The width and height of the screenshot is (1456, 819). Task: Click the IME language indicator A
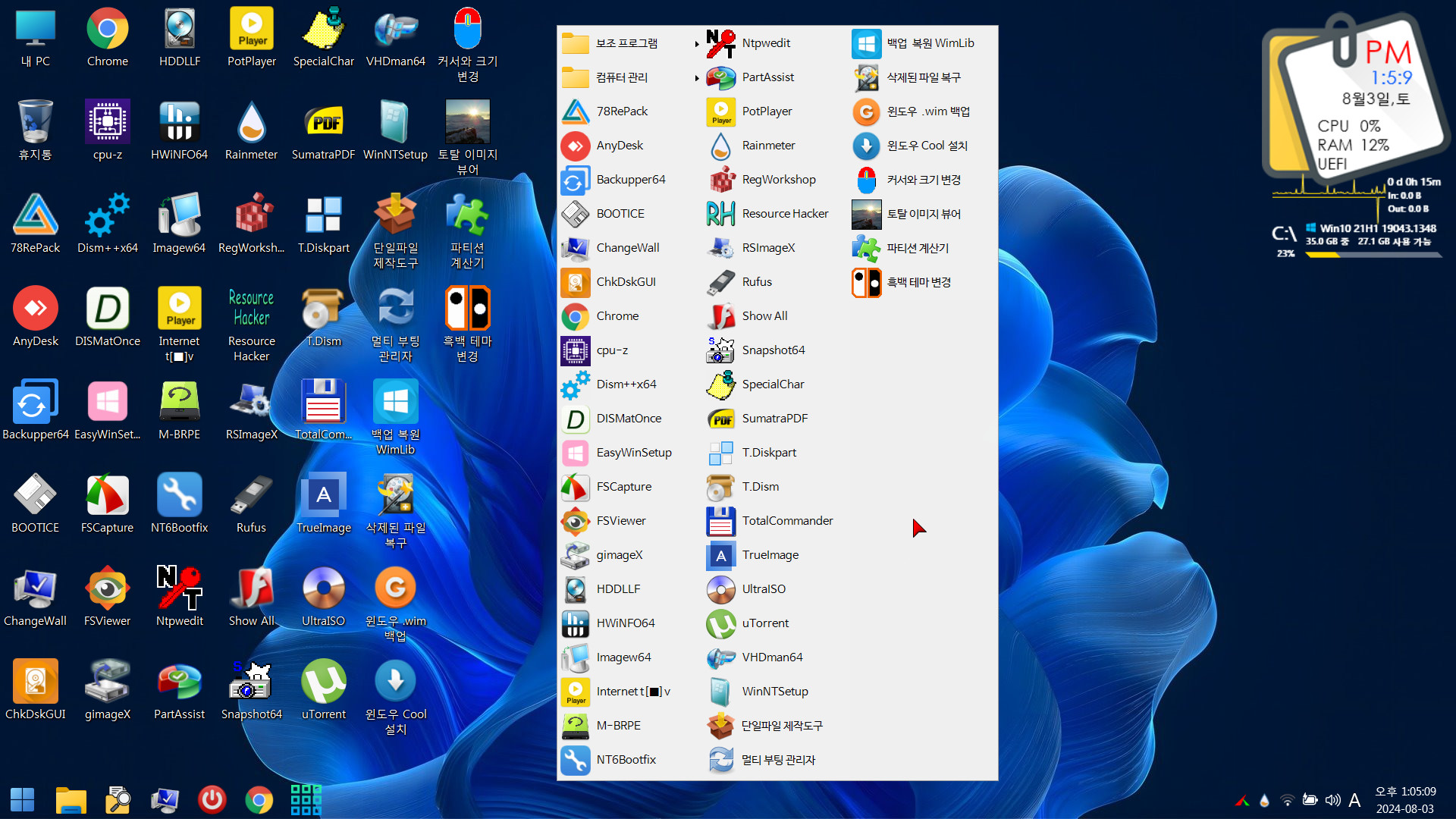click(x=1354, y=800)
